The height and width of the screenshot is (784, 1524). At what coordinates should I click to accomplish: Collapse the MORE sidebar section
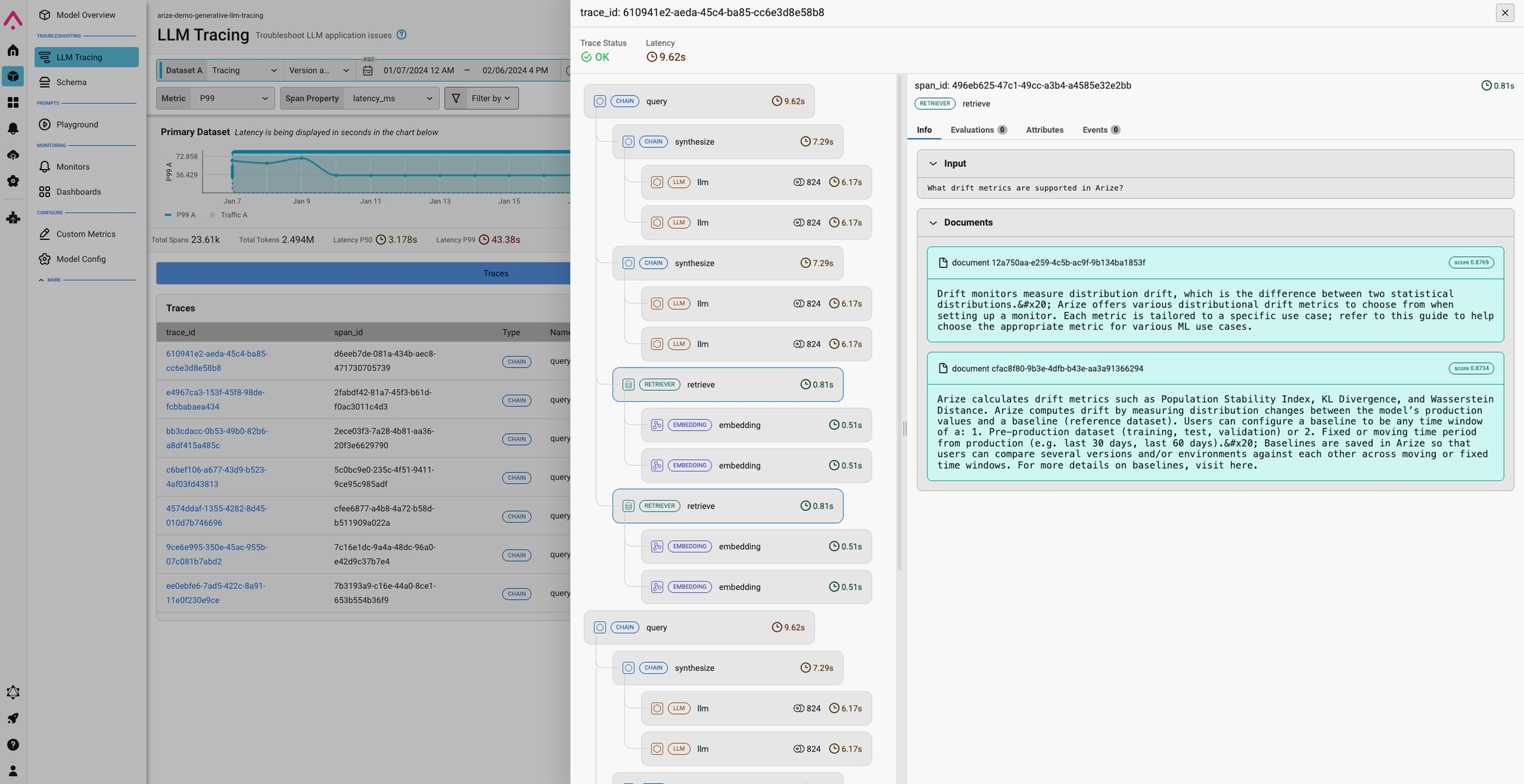point(42,280)
